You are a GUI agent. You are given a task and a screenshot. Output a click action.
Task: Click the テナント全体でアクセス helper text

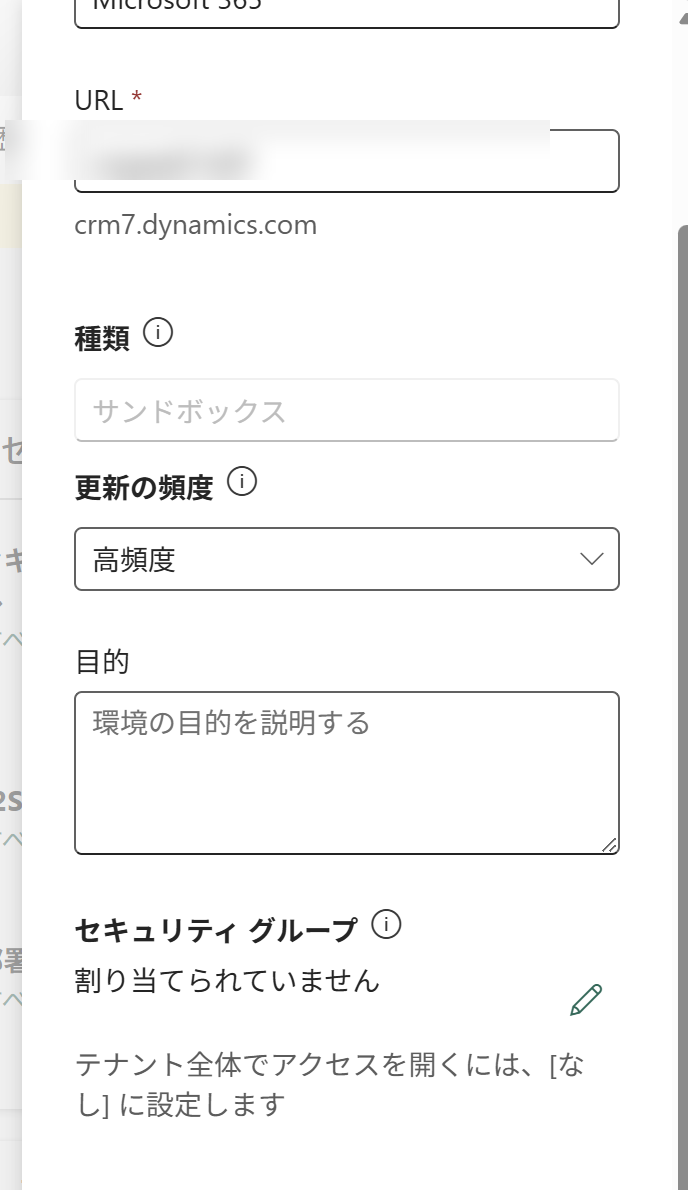pyautogui.click(x=329, y=1084)
